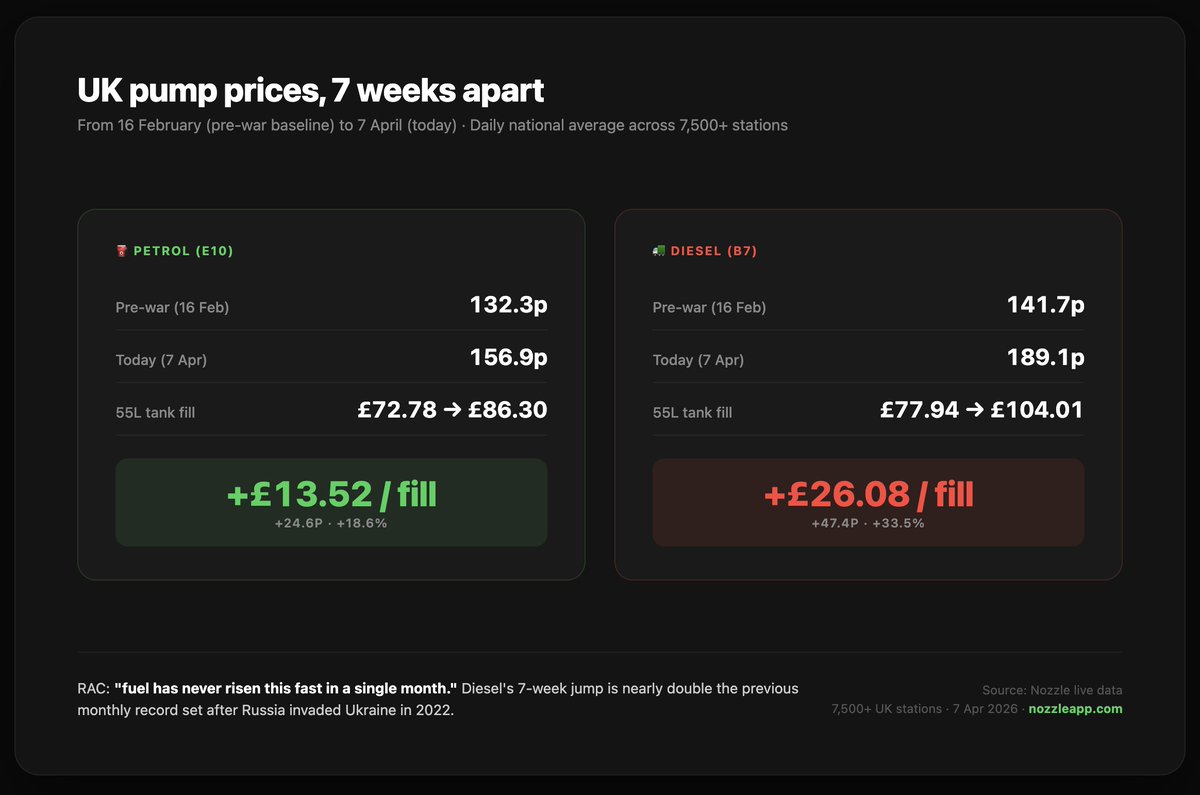Click the red petrol pump icon
Viewport: 1200px width, 795px height.
pyautogui.click(x=121, y=251)
